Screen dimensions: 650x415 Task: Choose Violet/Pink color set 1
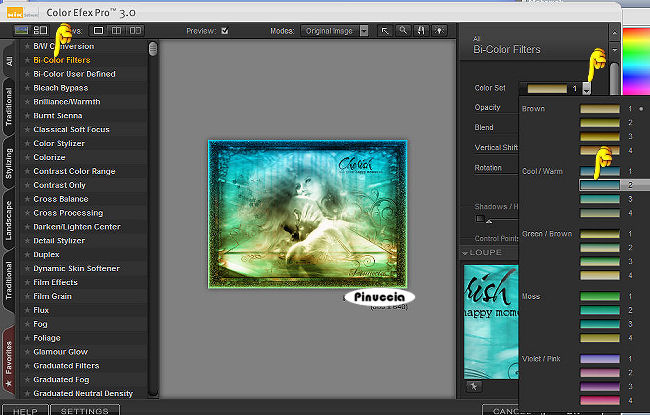click(x=600, y=359)
